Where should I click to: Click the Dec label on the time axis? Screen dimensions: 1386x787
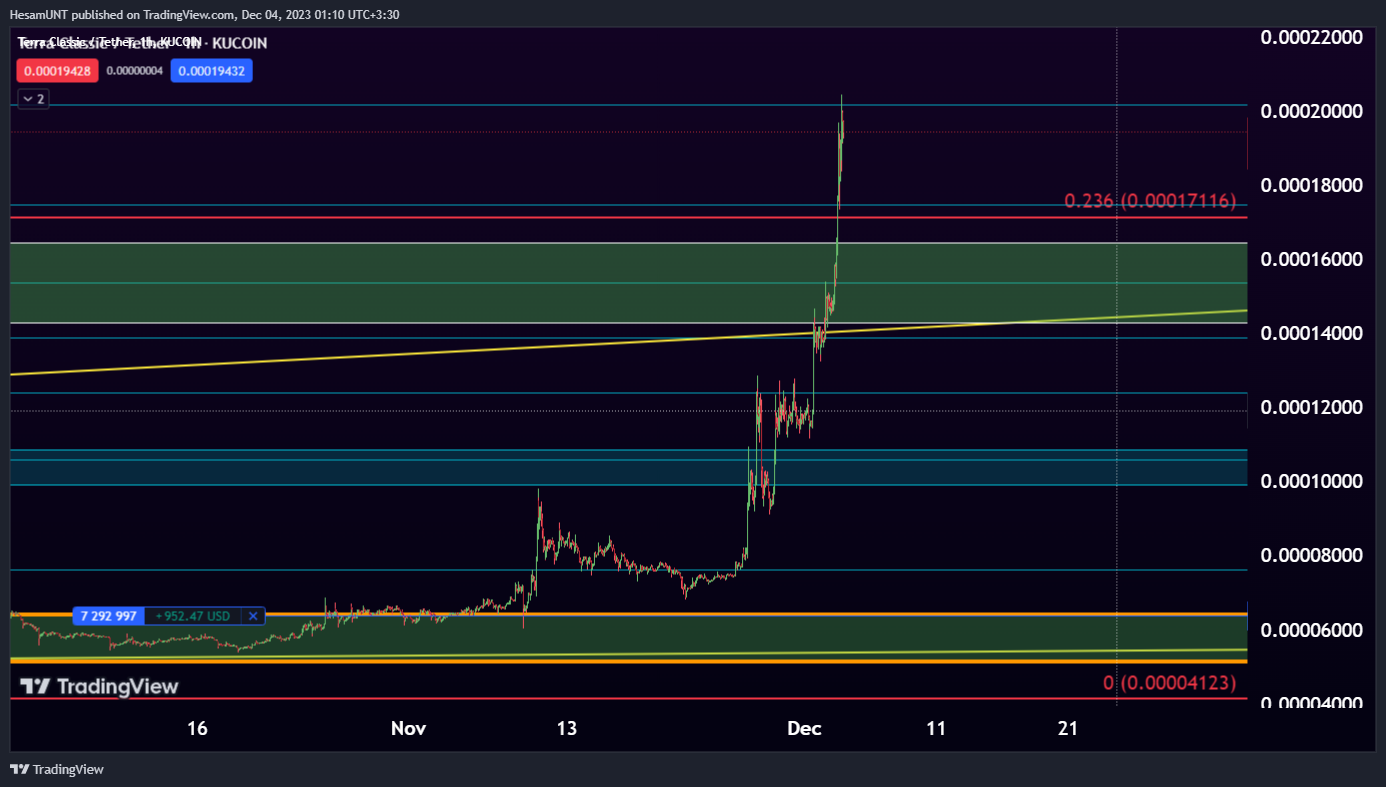pos(804,728)
